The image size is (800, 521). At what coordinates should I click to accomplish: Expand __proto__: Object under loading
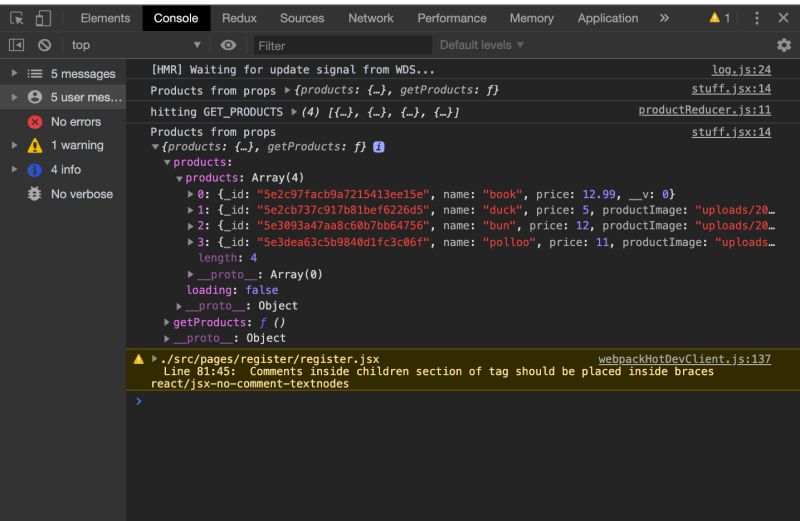pos(179,306)
